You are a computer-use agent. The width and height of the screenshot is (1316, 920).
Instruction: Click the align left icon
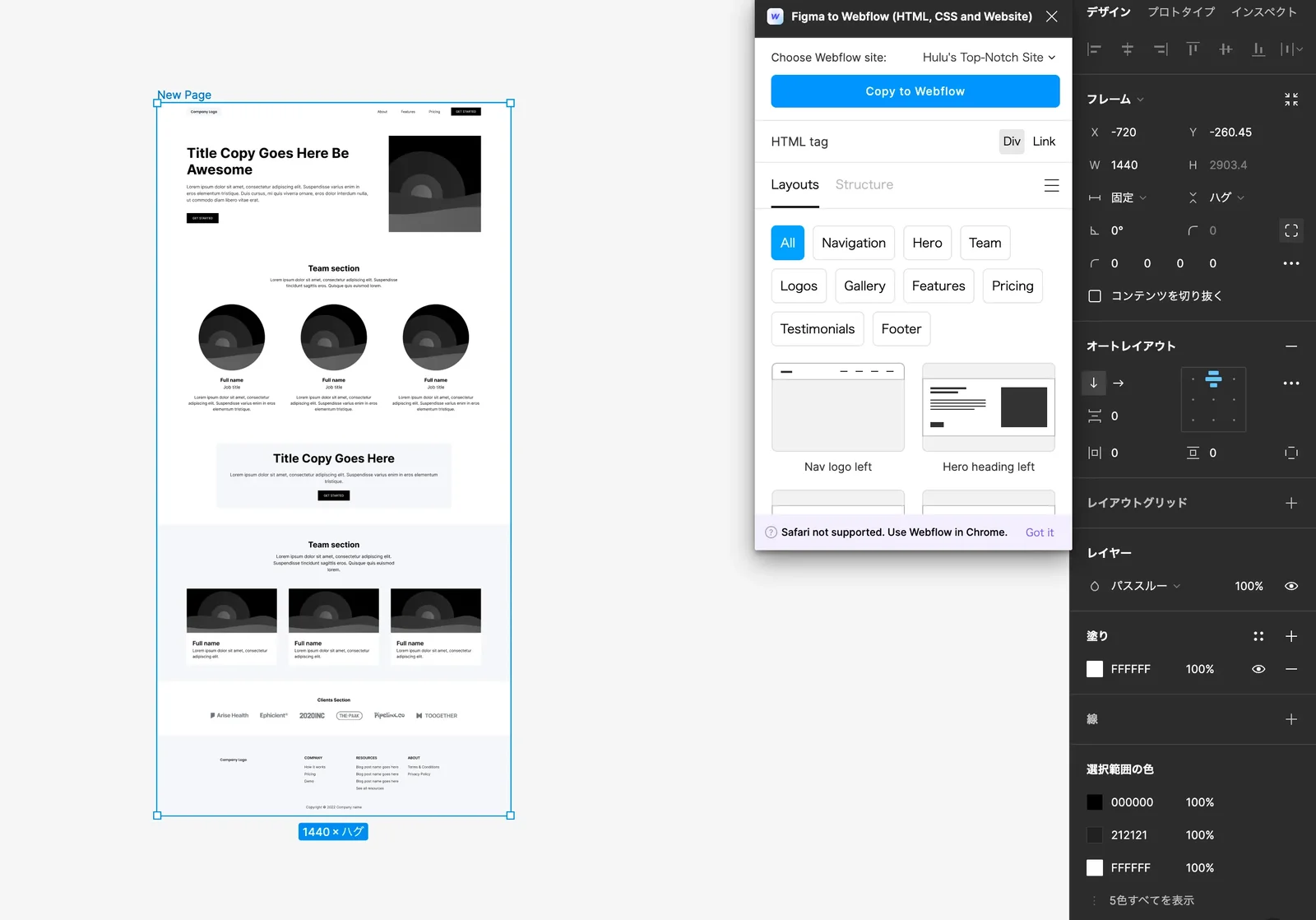1094,49
